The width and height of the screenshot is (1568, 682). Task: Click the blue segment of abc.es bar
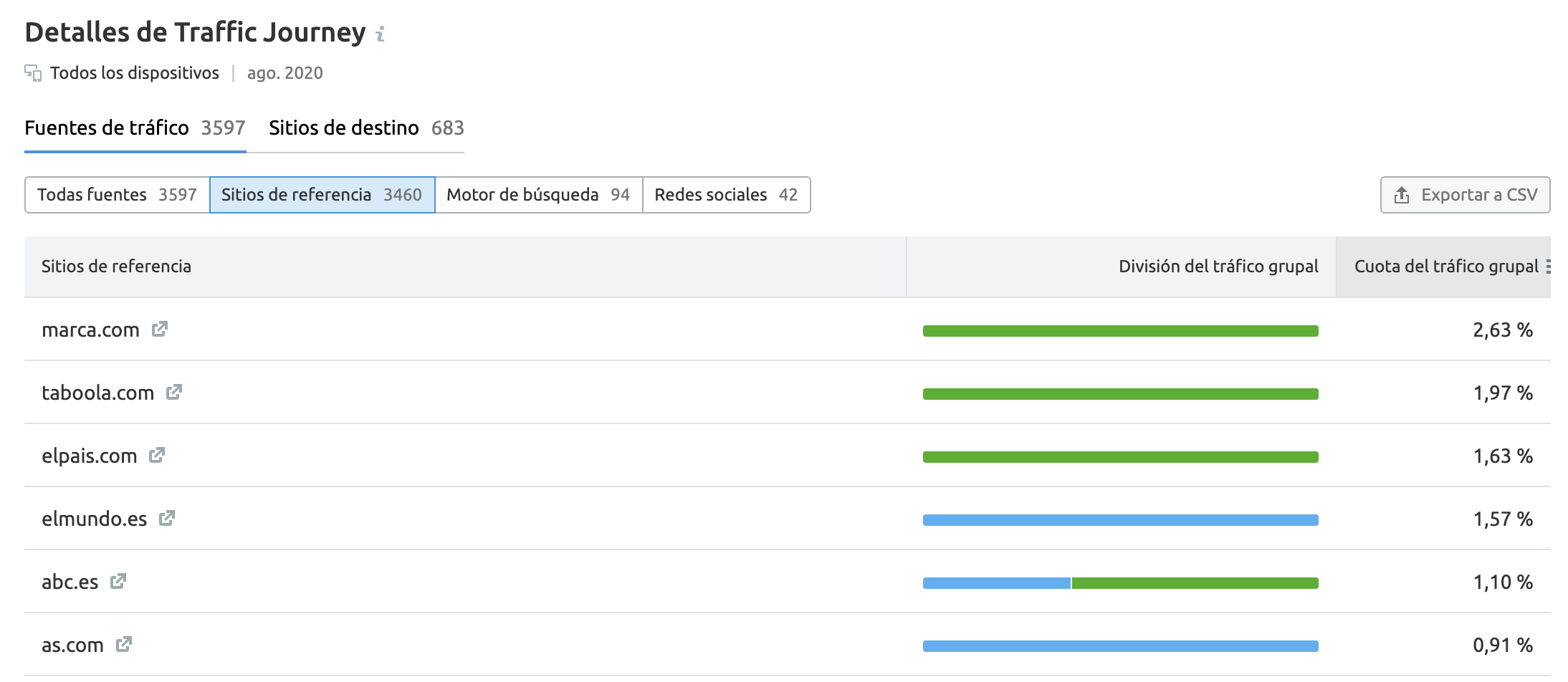point(997,583)
